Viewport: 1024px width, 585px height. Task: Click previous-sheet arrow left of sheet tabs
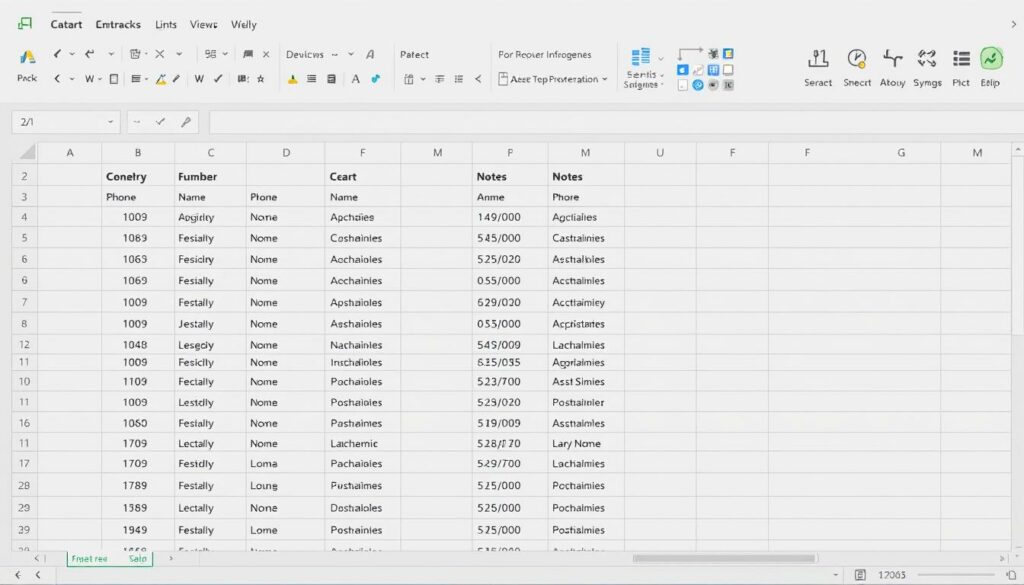click(37, 558)
